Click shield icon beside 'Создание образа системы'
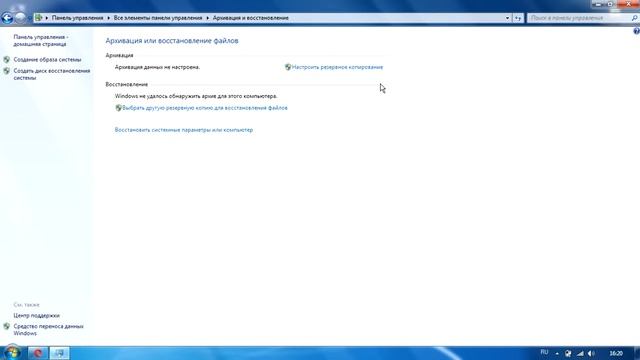This screenshot has width=640, height=360. click(7, 60)
